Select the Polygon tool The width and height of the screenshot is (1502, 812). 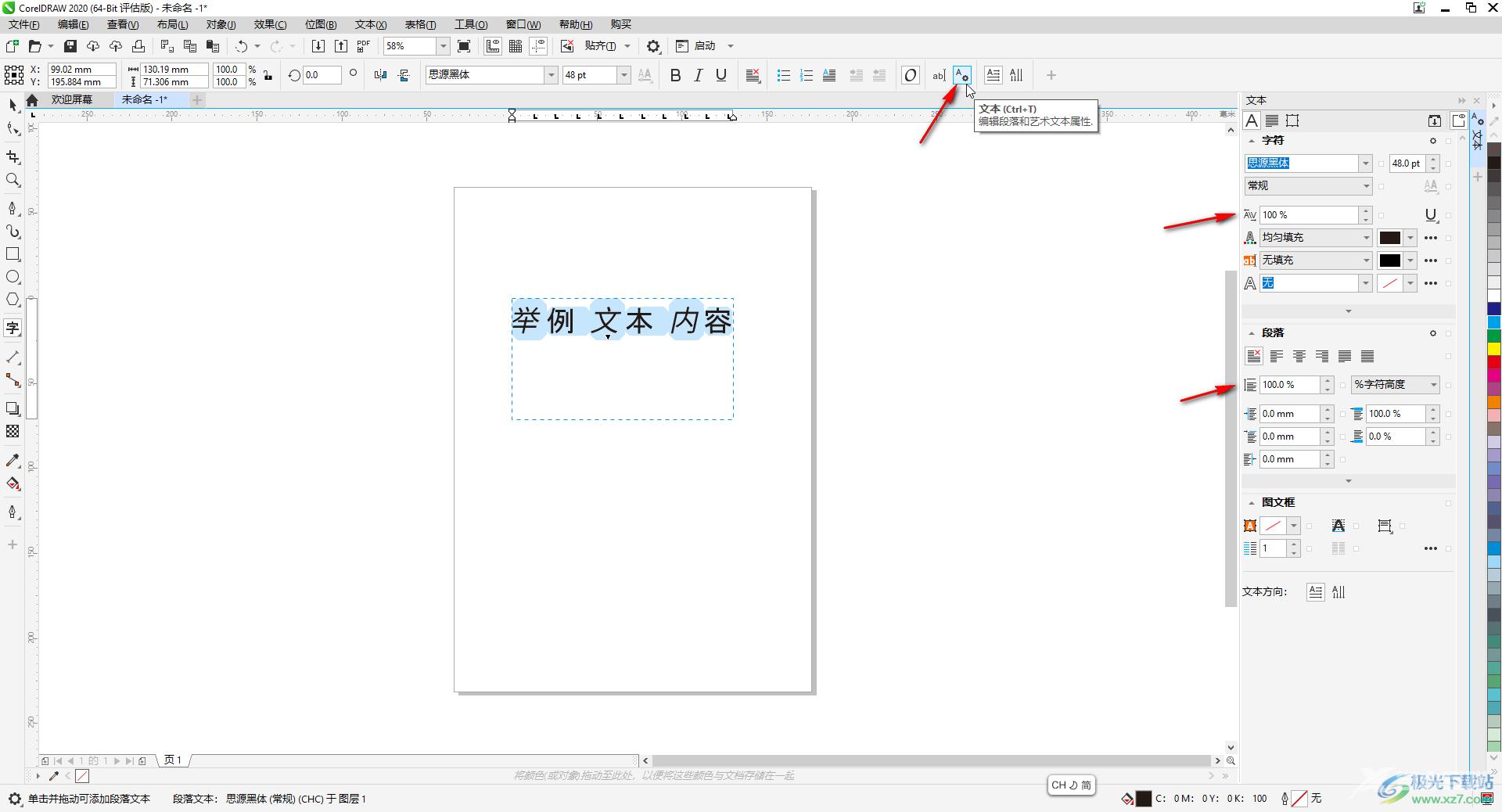point(13,300)
